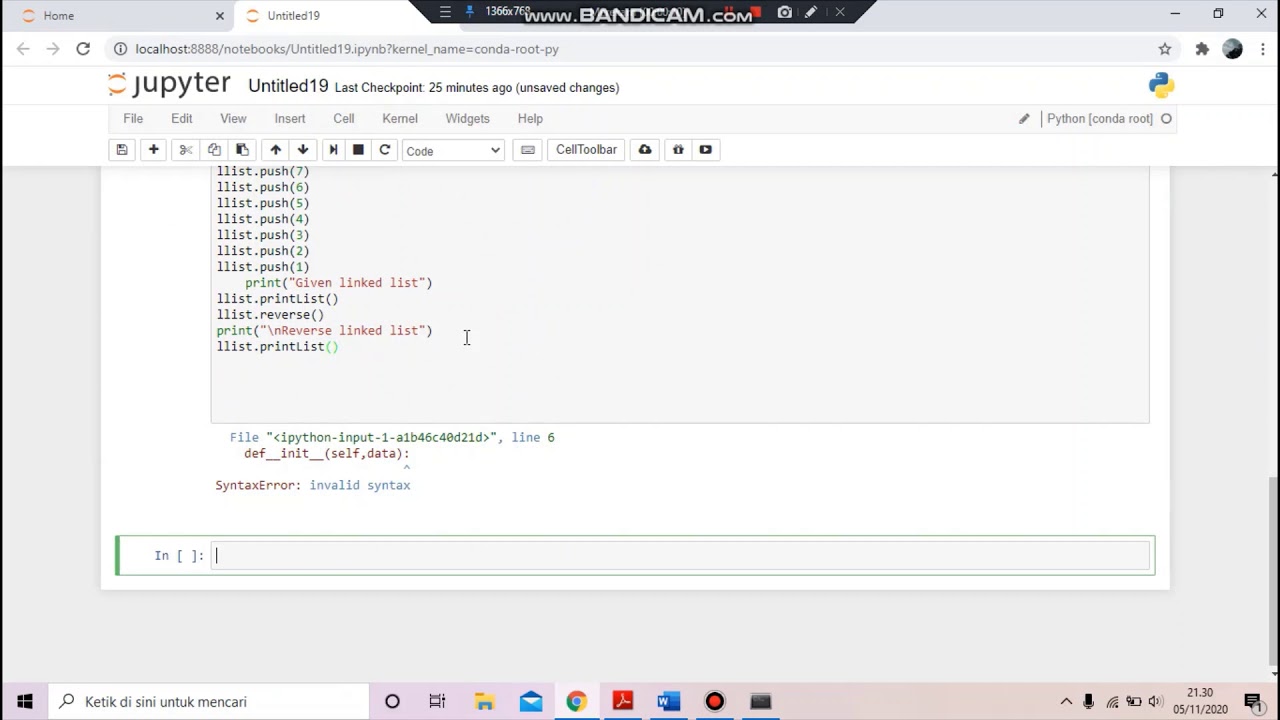Insert cell below with plus icon
Image resolution: width=1280 pixels, height=720 pixels.
(x=154, y=150)
